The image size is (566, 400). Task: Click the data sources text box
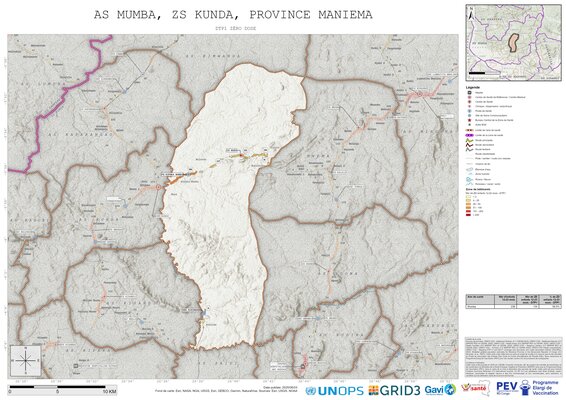point(513,357)
